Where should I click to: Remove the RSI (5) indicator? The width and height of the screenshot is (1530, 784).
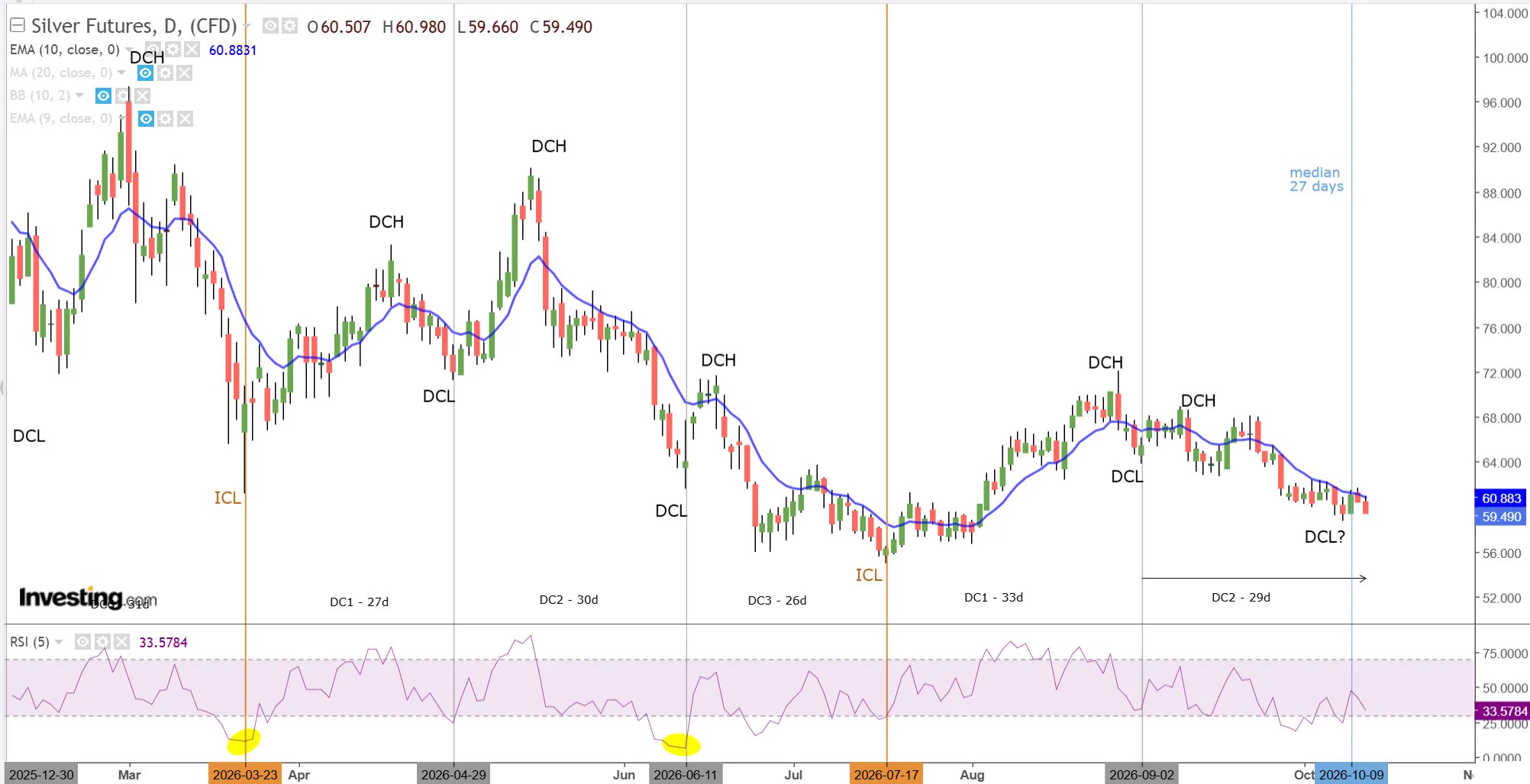[121, 642]
